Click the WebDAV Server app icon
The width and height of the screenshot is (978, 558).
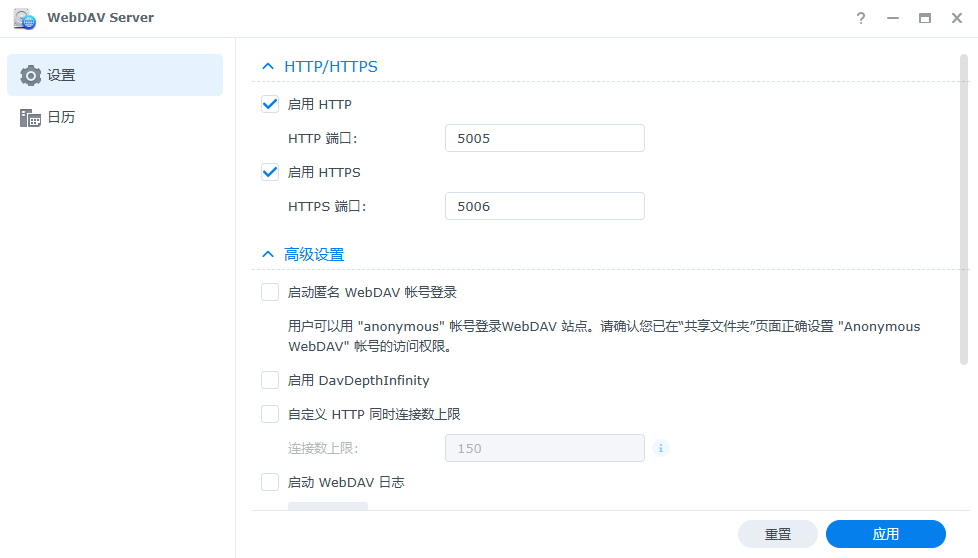pyautogui.click(x=25, y=18)
